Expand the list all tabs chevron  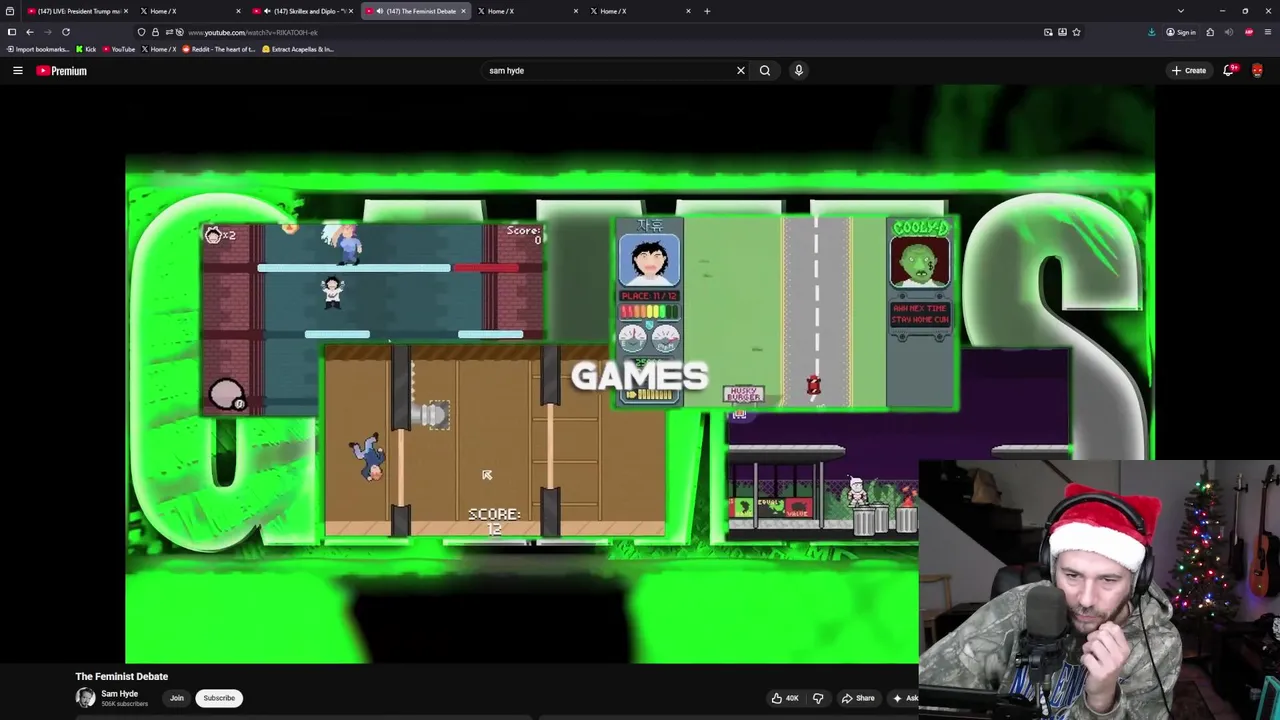click(1181, 11)
